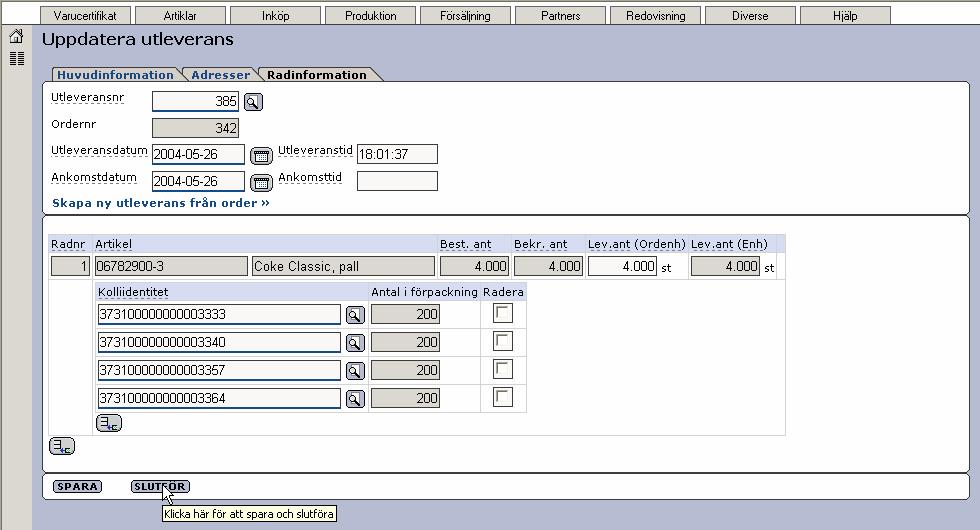Viewport: 980px width, 530px height.
Task: Focus the Utleveransnr field showing 385
Action: click(x=196, y=101)
